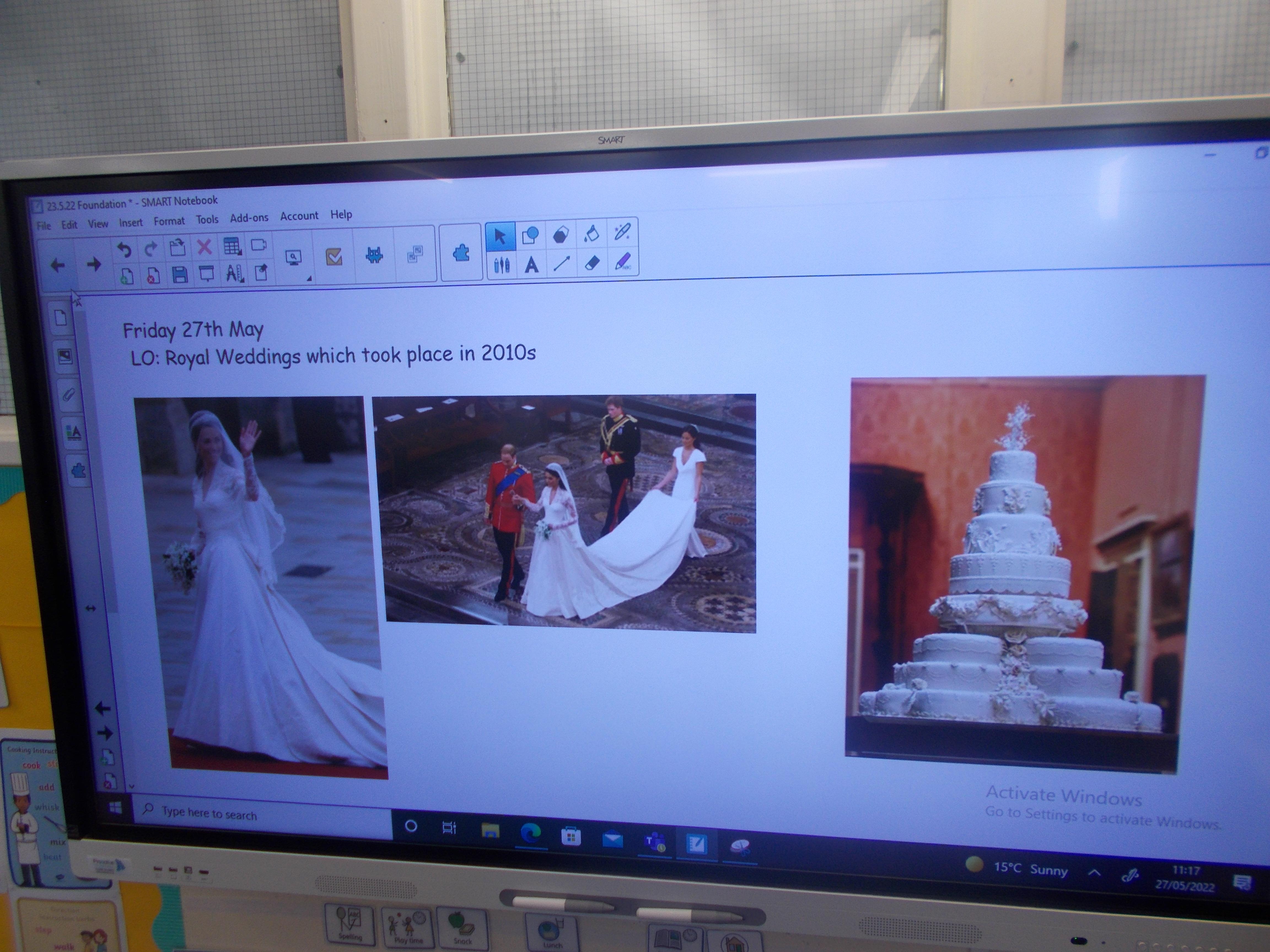Click the Magic Pen tool
The height and width of the screenshot is (952, 1270).
[x=622, y=232]
